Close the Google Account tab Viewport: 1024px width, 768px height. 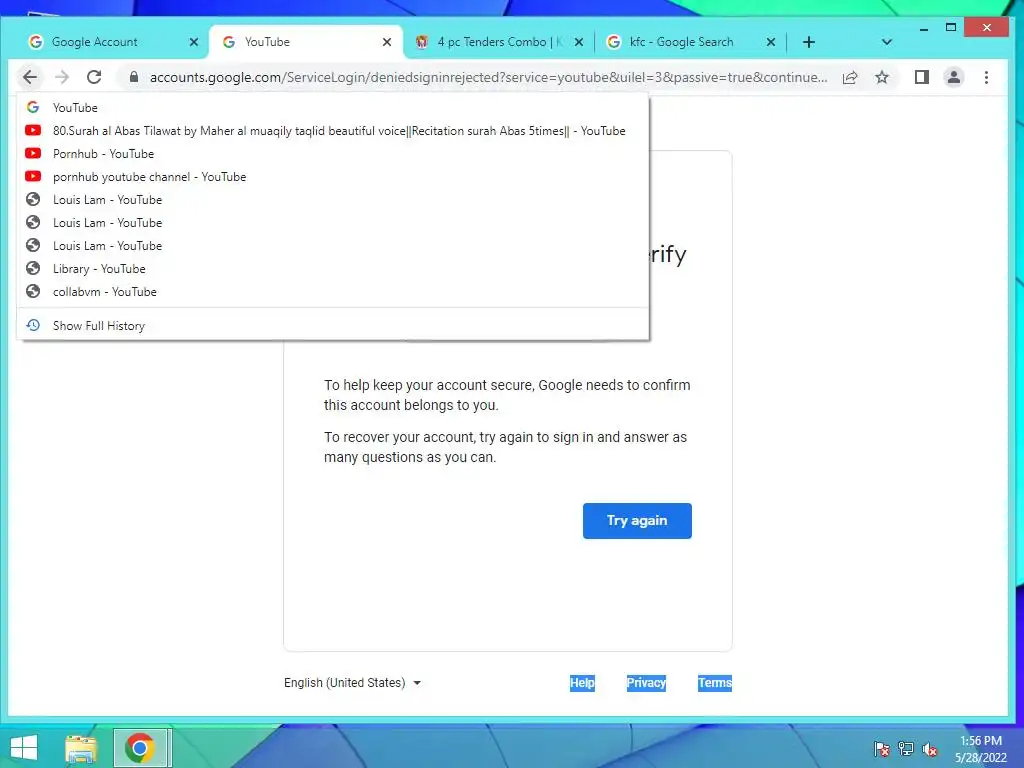[x=193, y=42]
